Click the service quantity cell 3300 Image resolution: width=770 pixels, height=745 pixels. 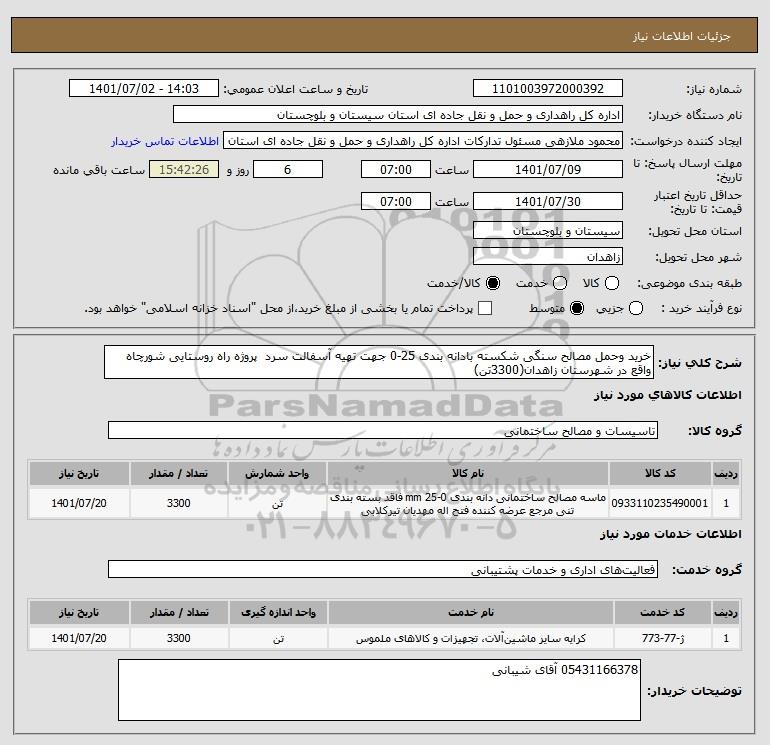coord(178,638)
